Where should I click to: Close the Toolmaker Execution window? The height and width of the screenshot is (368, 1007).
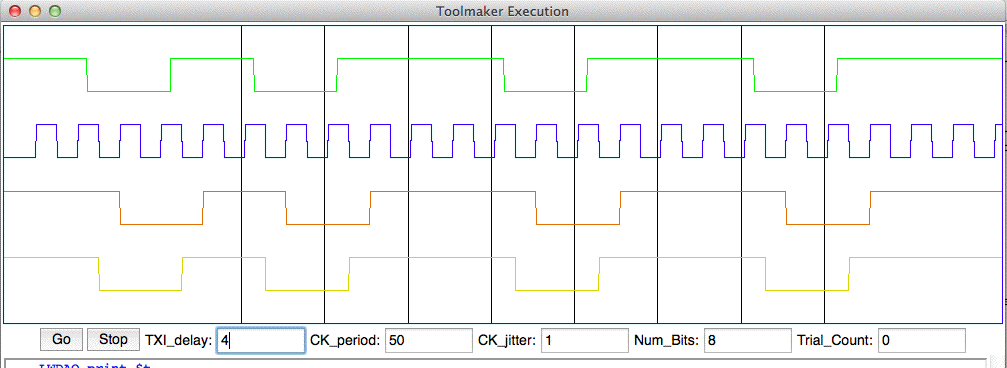click(x=15, y=11)
